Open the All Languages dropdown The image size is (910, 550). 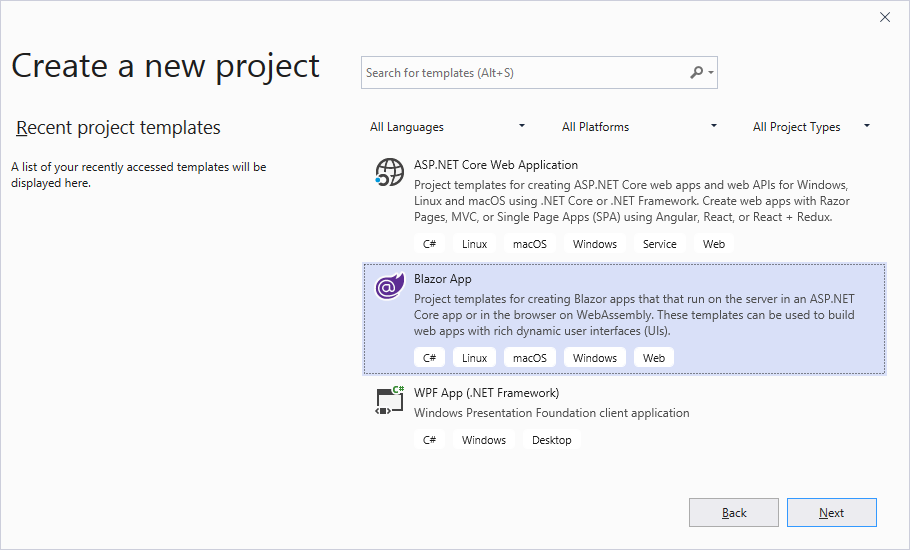coord(447,126)
